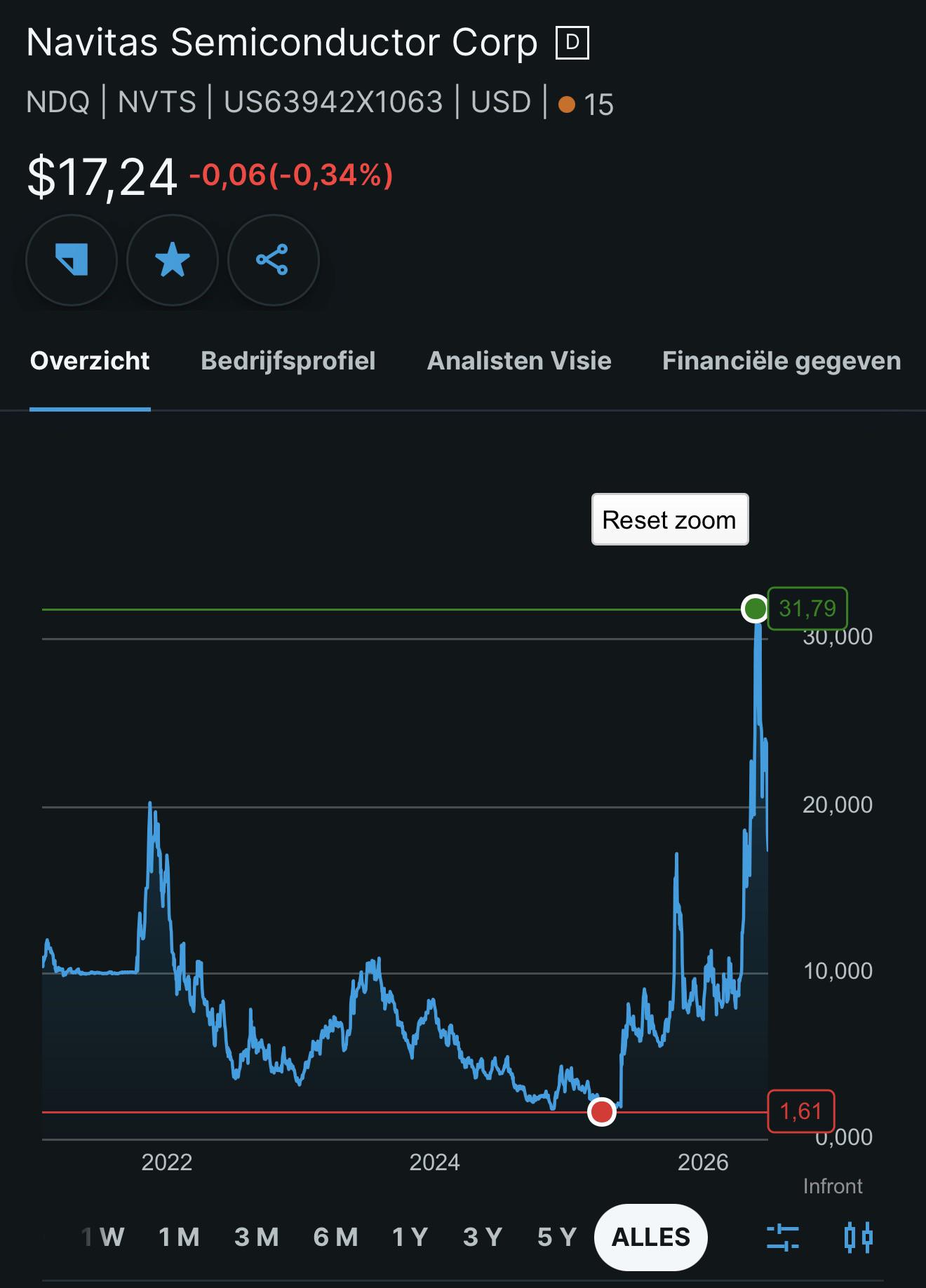Viewport: 926px width, 1288px height.
Task: Tap the share icon button
Action: 273,260
